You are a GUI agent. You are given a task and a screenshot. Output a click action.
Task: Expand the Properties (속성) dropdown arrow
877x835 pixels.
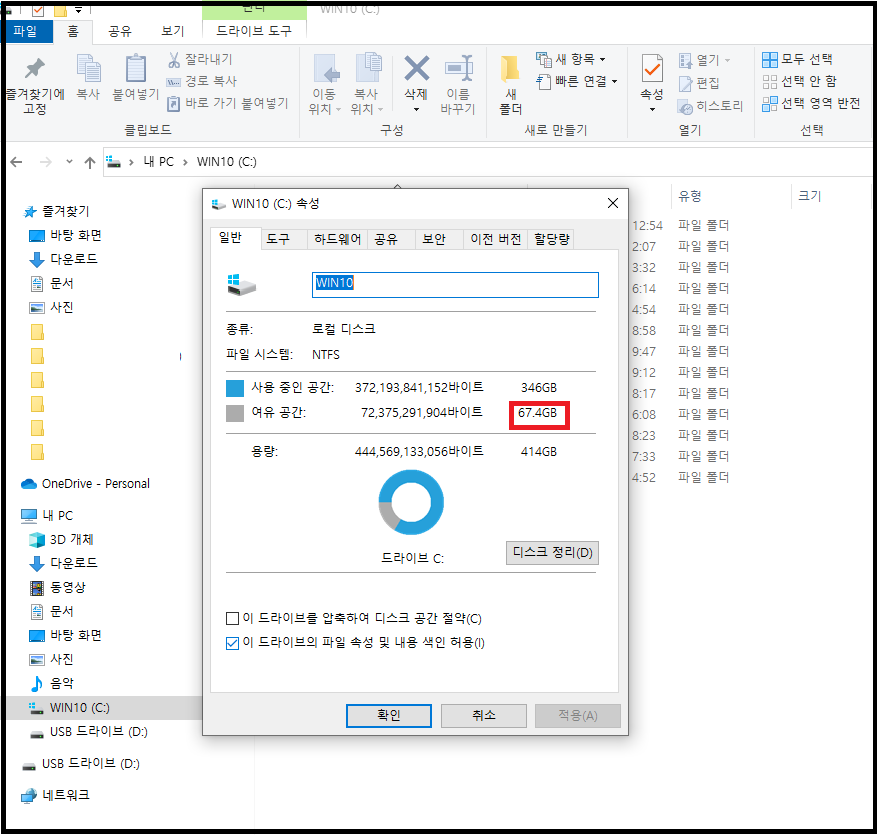(652, 110)
